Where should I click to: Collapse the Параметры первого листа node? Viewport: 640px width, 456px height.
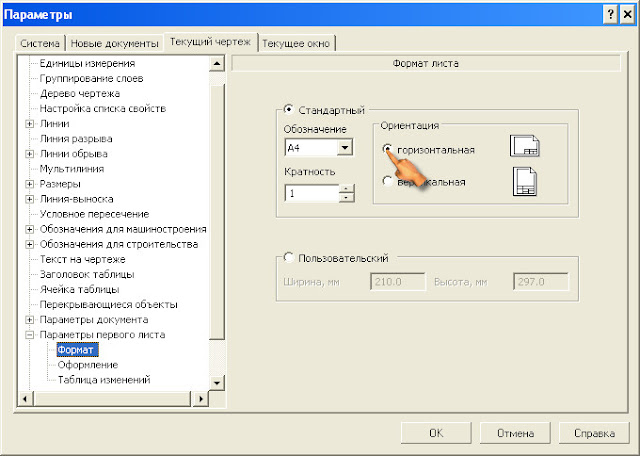(x=29, y=335)
